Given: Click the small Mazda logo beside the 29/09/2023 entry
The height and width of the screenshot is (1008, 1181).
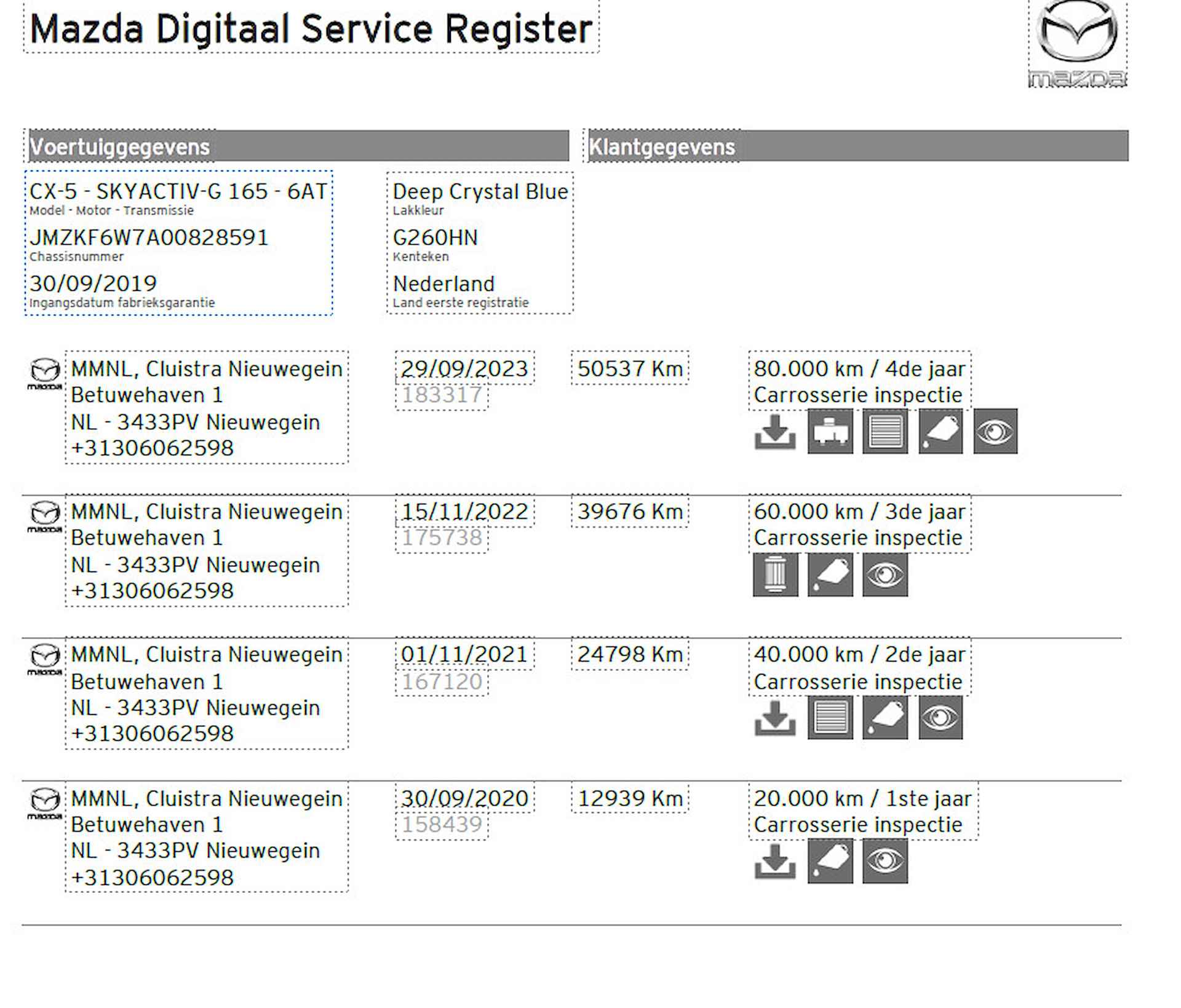Looking at the screenshot, I should point(45,374).
